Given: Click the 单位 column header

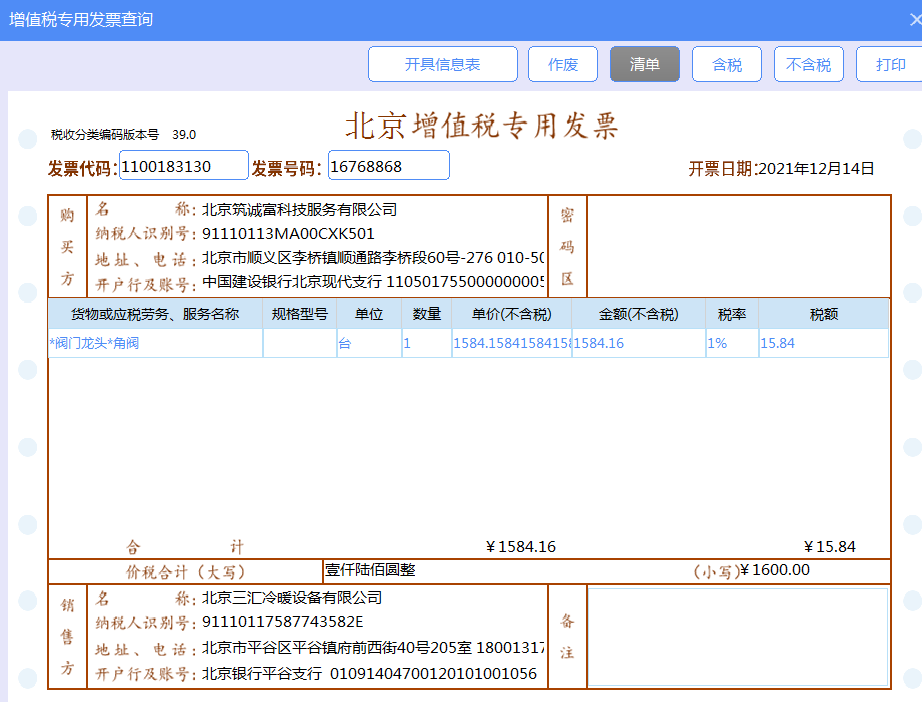Looking at the screenshot, I should 369,314.
